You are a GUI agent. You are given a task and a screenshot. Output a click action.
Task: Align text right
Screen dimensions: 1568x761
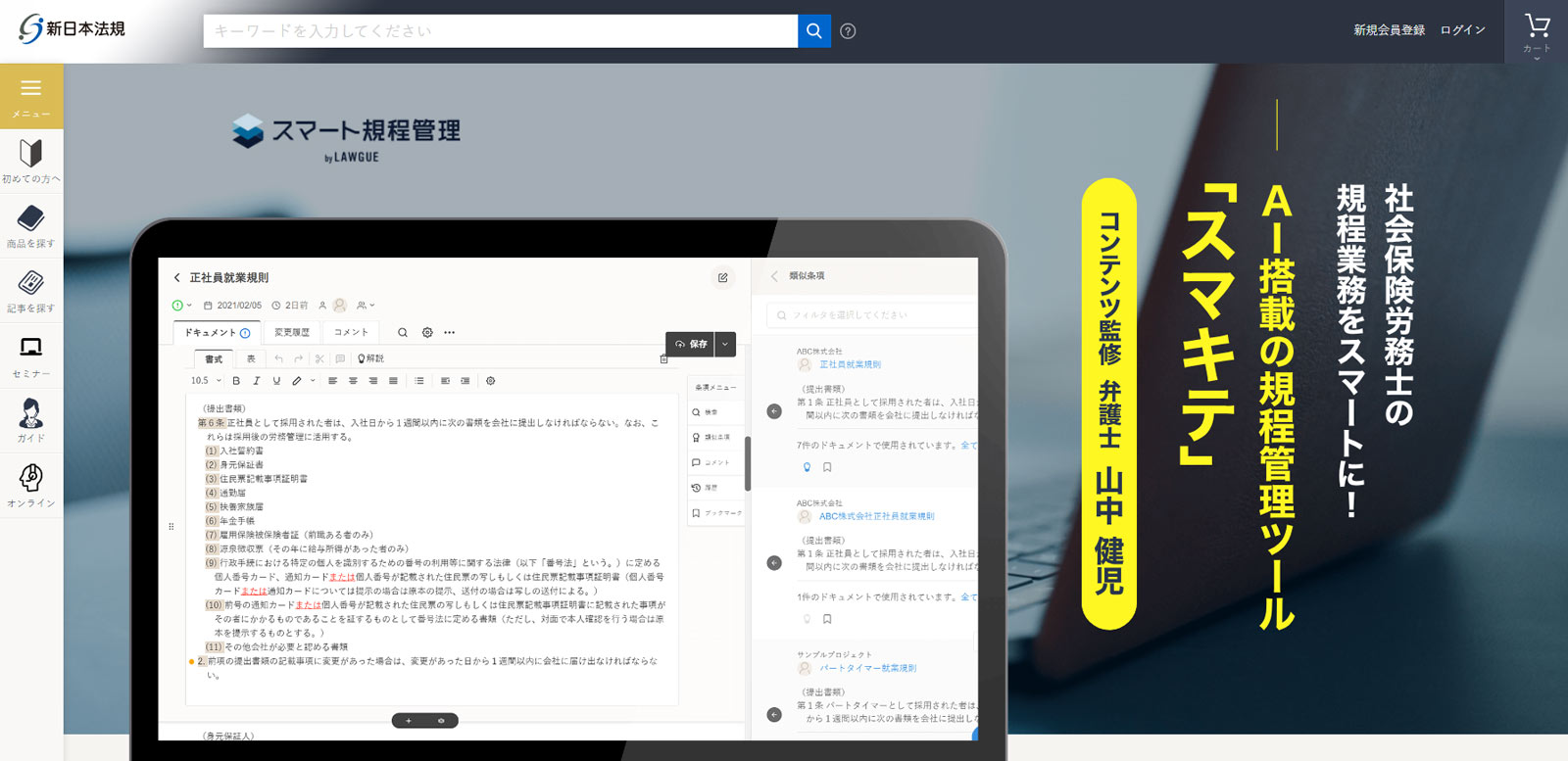tap(372, 381)
